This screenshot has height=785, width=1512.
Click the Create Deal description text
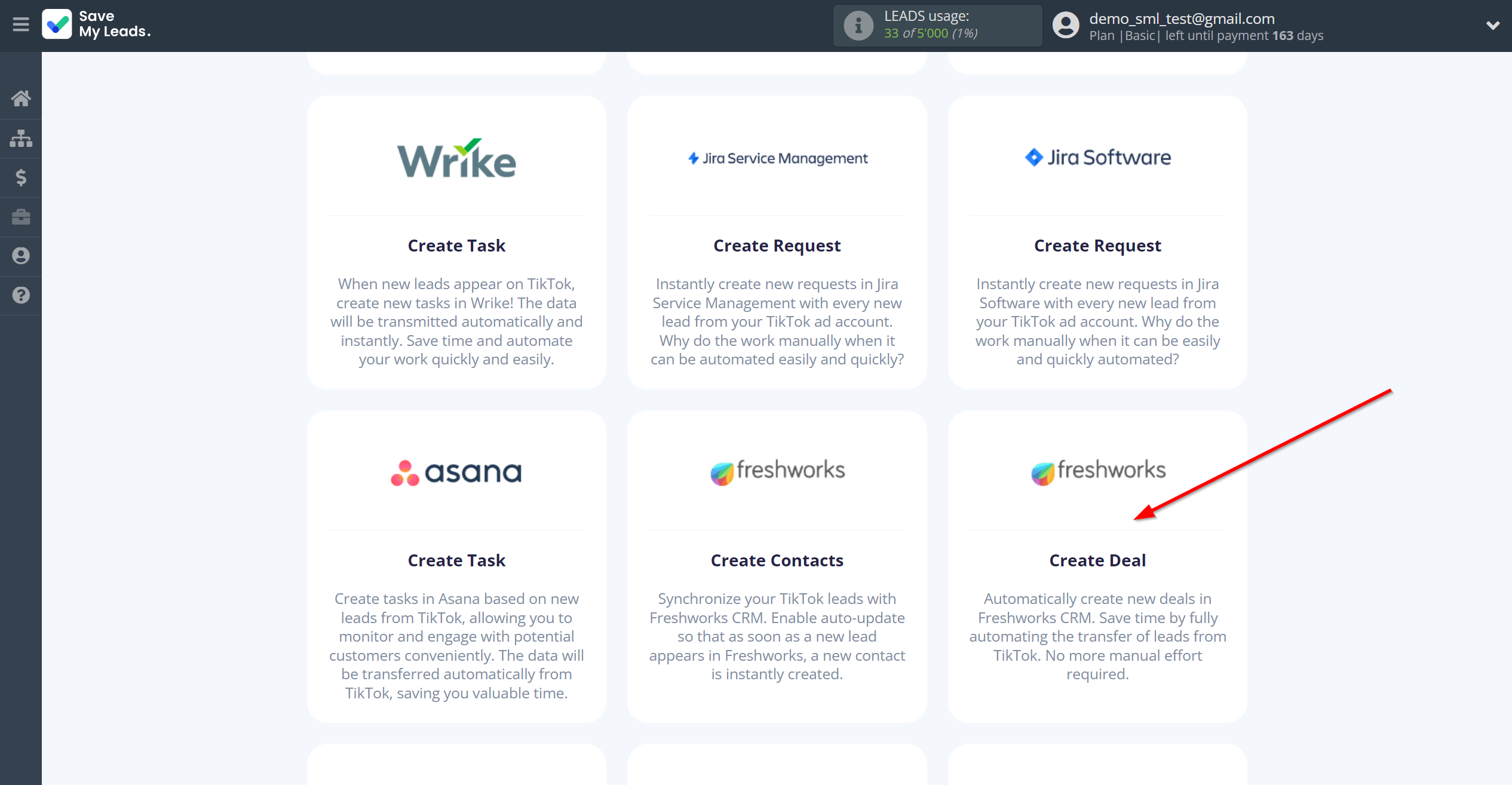1097,636
